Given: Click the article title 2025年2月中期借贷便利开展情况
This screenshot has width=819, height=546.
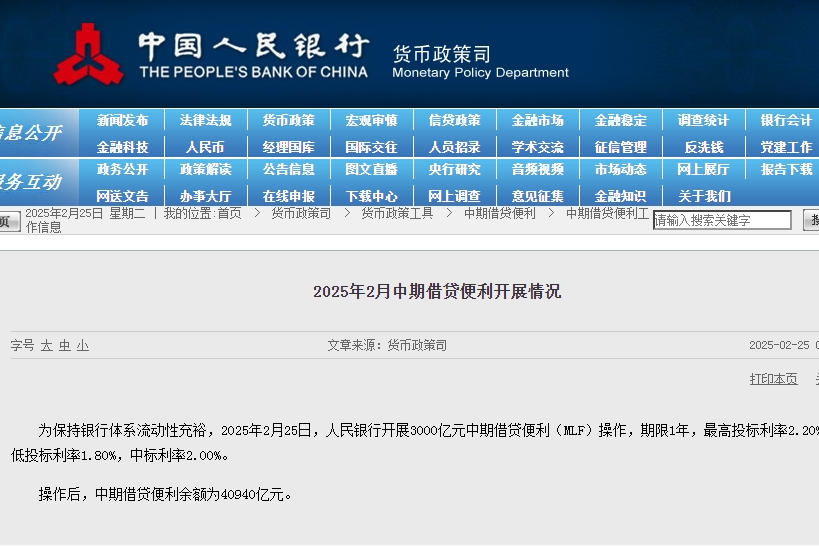Looking at the screenshot, I should 437,291.
